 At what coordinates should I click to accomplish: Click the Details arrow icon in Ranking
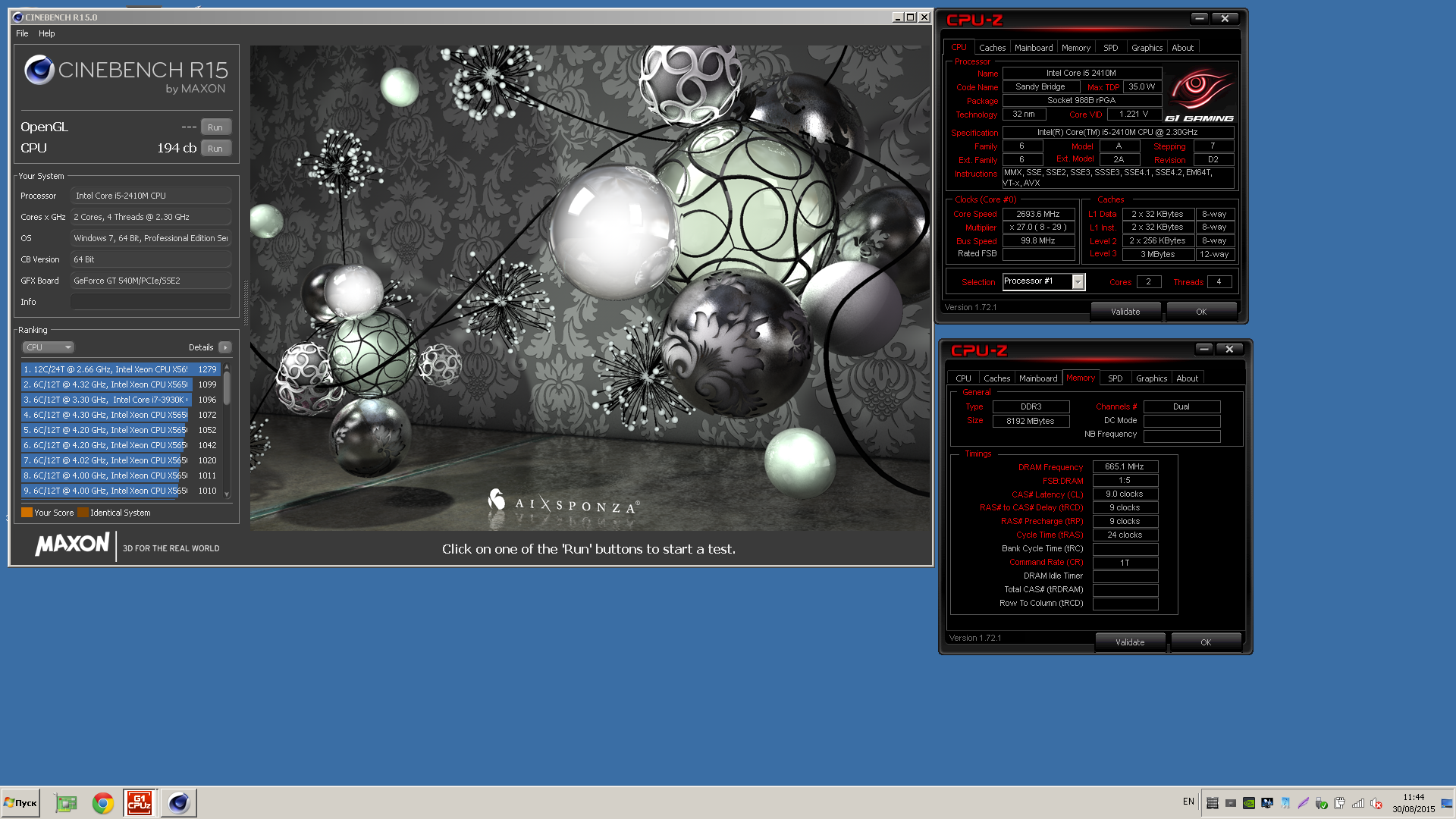[x=224, y=347]
